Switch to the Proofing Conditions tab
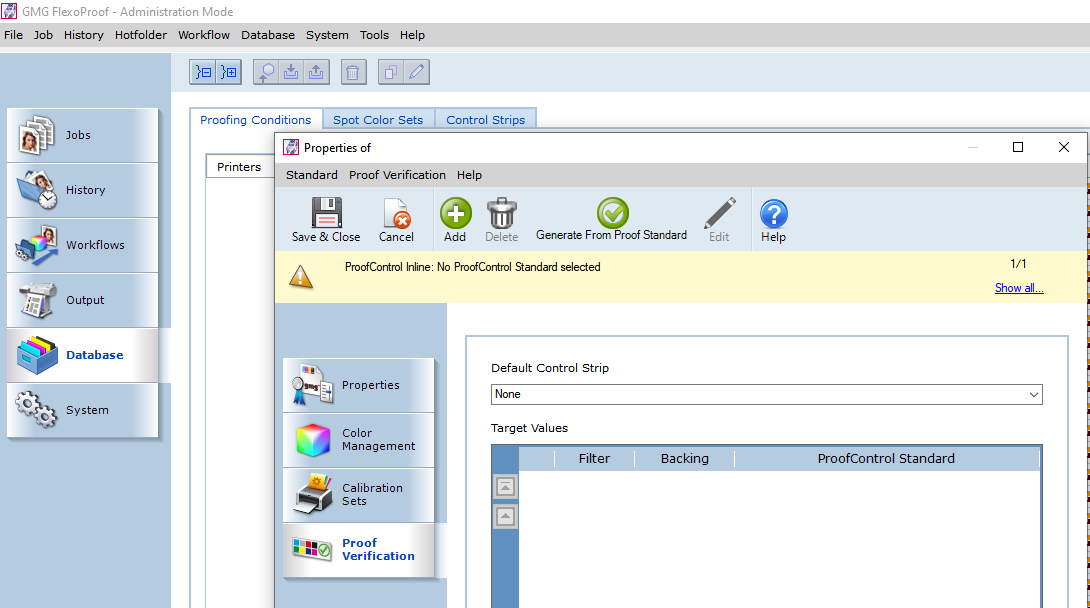Viewport: 1090px width, 608px height. [x=256, y=120]
